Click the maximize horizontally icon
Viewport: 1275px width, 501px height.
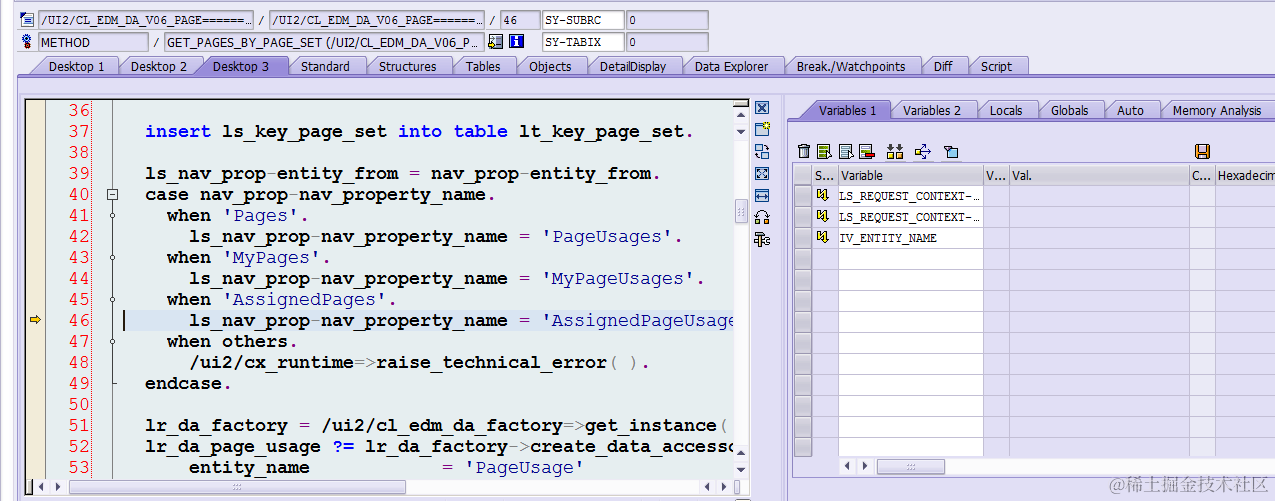click(762, 195)
